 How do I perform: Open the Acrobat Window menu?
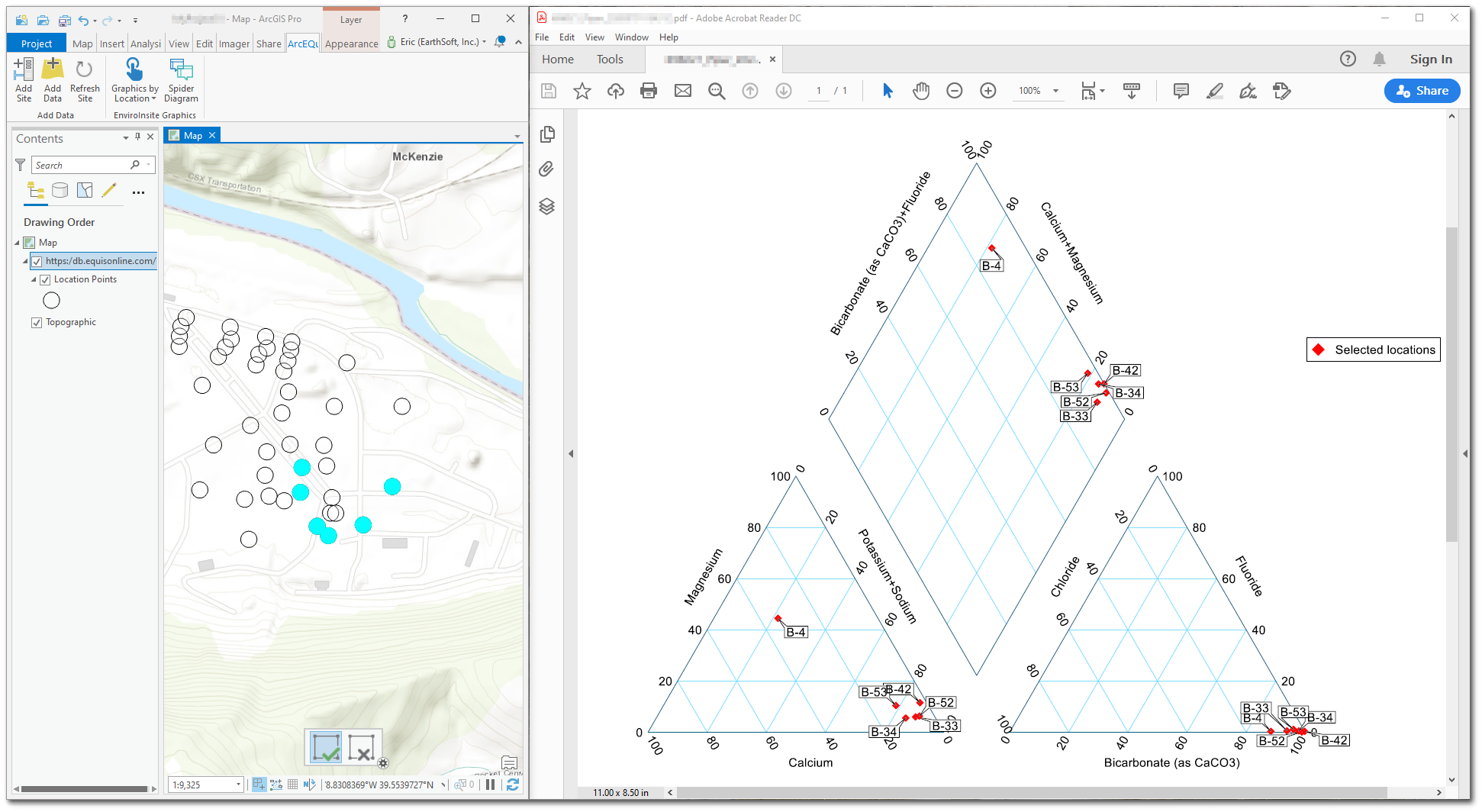632,37
